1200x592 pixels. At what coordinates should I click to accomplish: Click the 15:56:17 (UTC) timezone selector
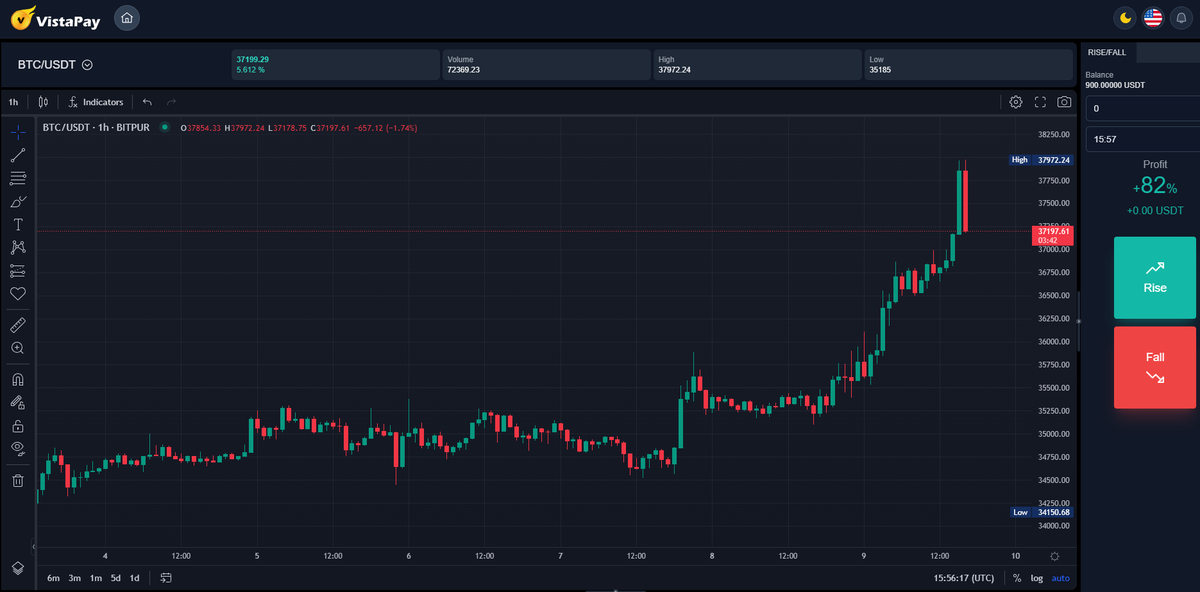[964, 578]
